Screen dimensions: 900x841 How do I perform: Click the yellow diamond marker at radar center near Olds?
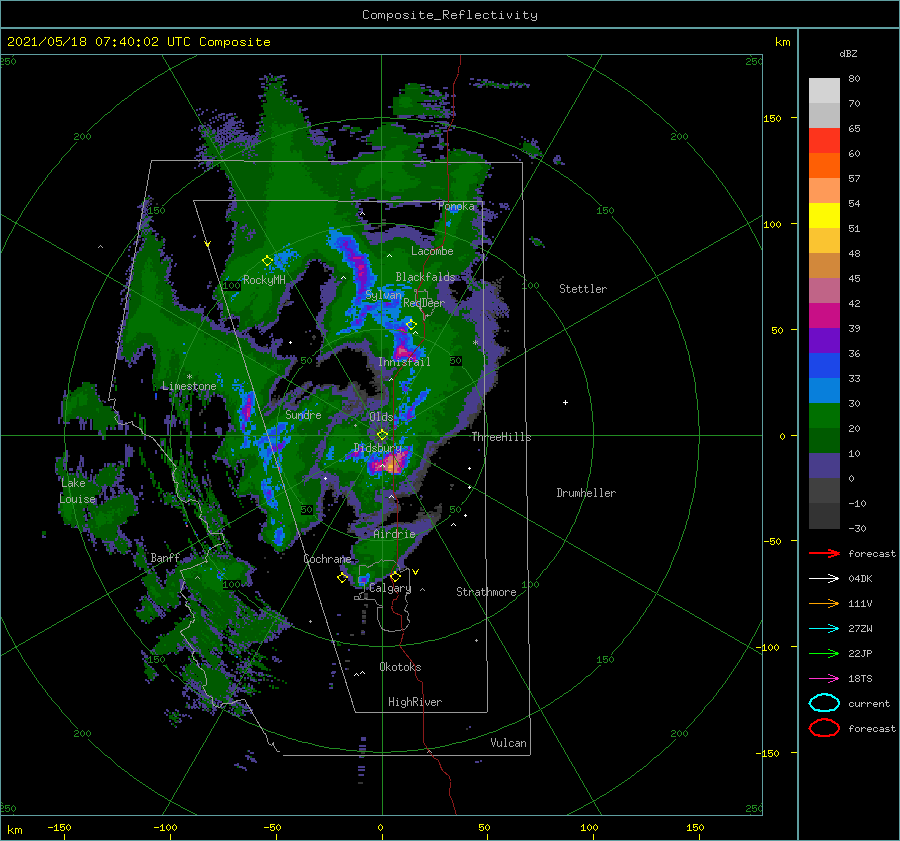point(382,435)
